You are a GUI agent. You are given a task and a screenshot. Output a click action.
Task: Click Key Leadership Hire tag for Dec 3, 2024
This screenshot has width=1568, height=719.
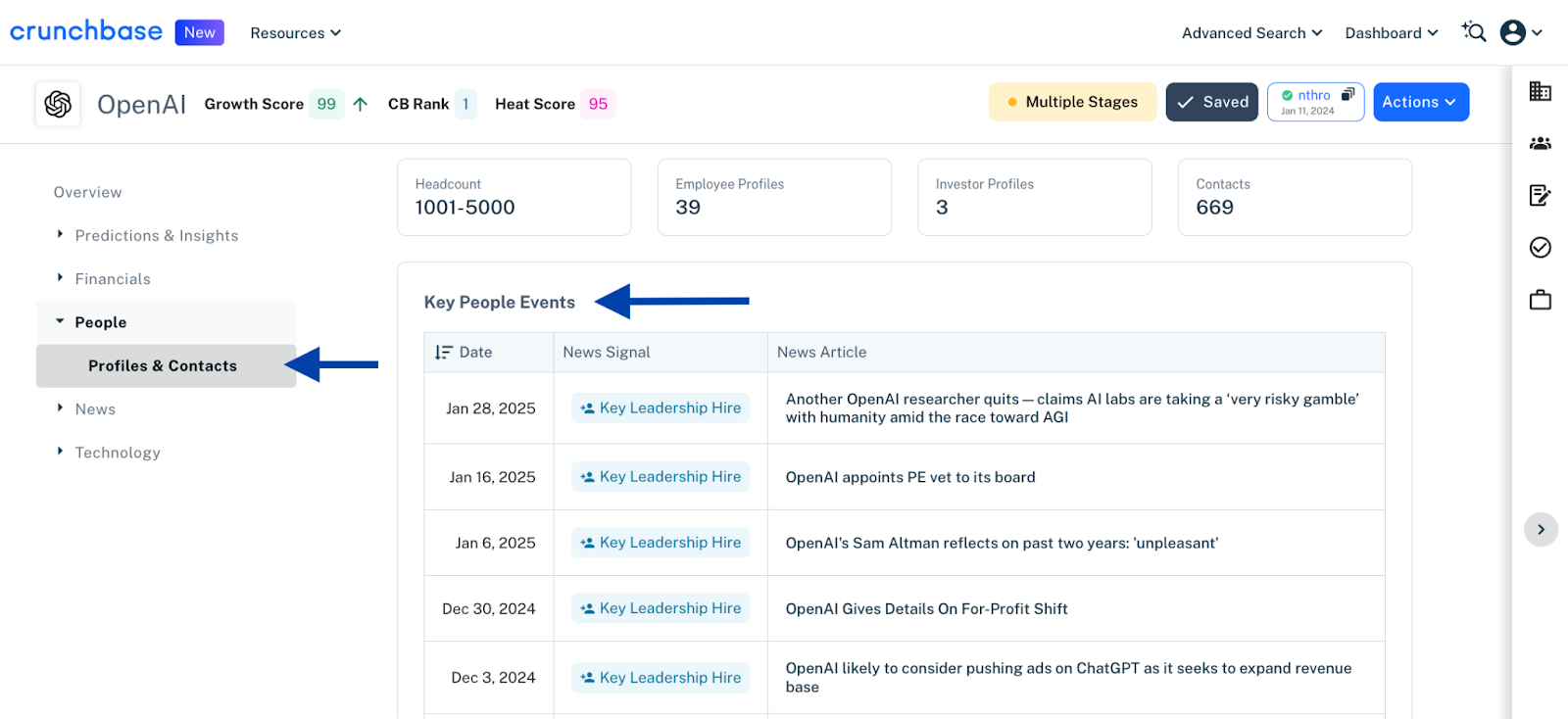click(661, 677)
